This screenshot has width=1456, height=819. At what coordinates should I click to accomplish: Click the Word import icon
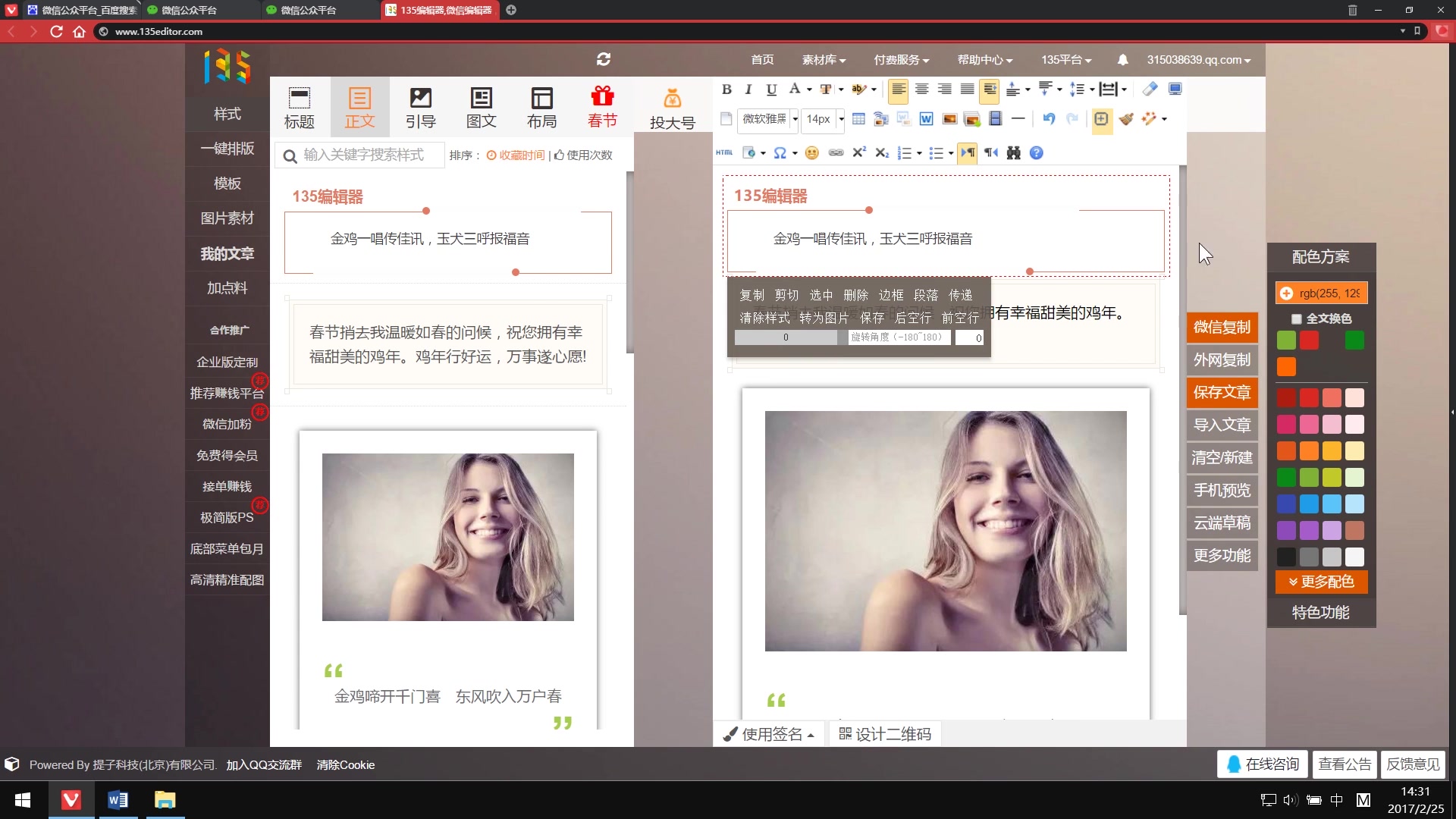926,119
